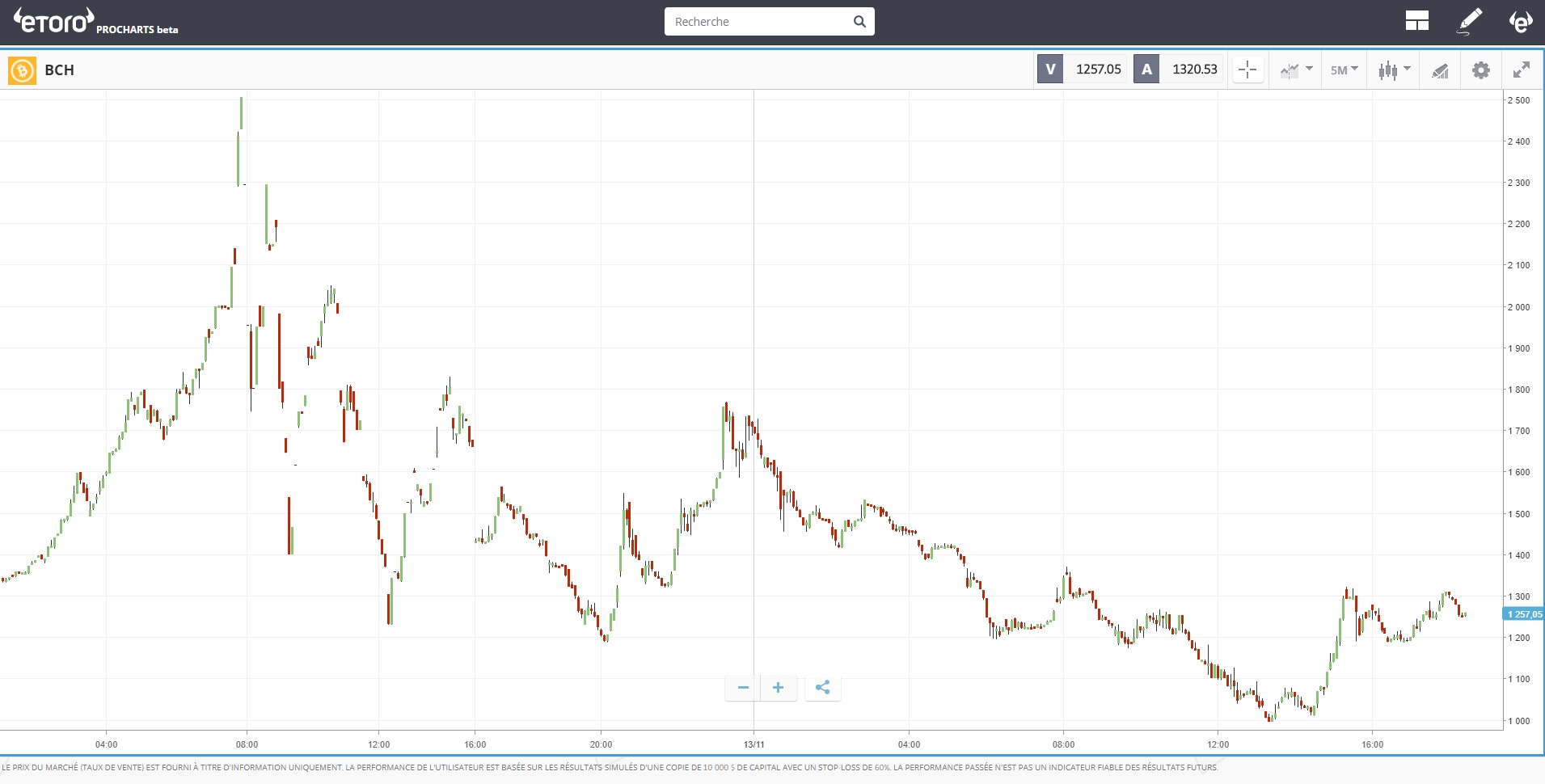The image size is (1545, 784).
Task: Click the V sell price 1257.05 button
Action: [x=1082, y=70]
